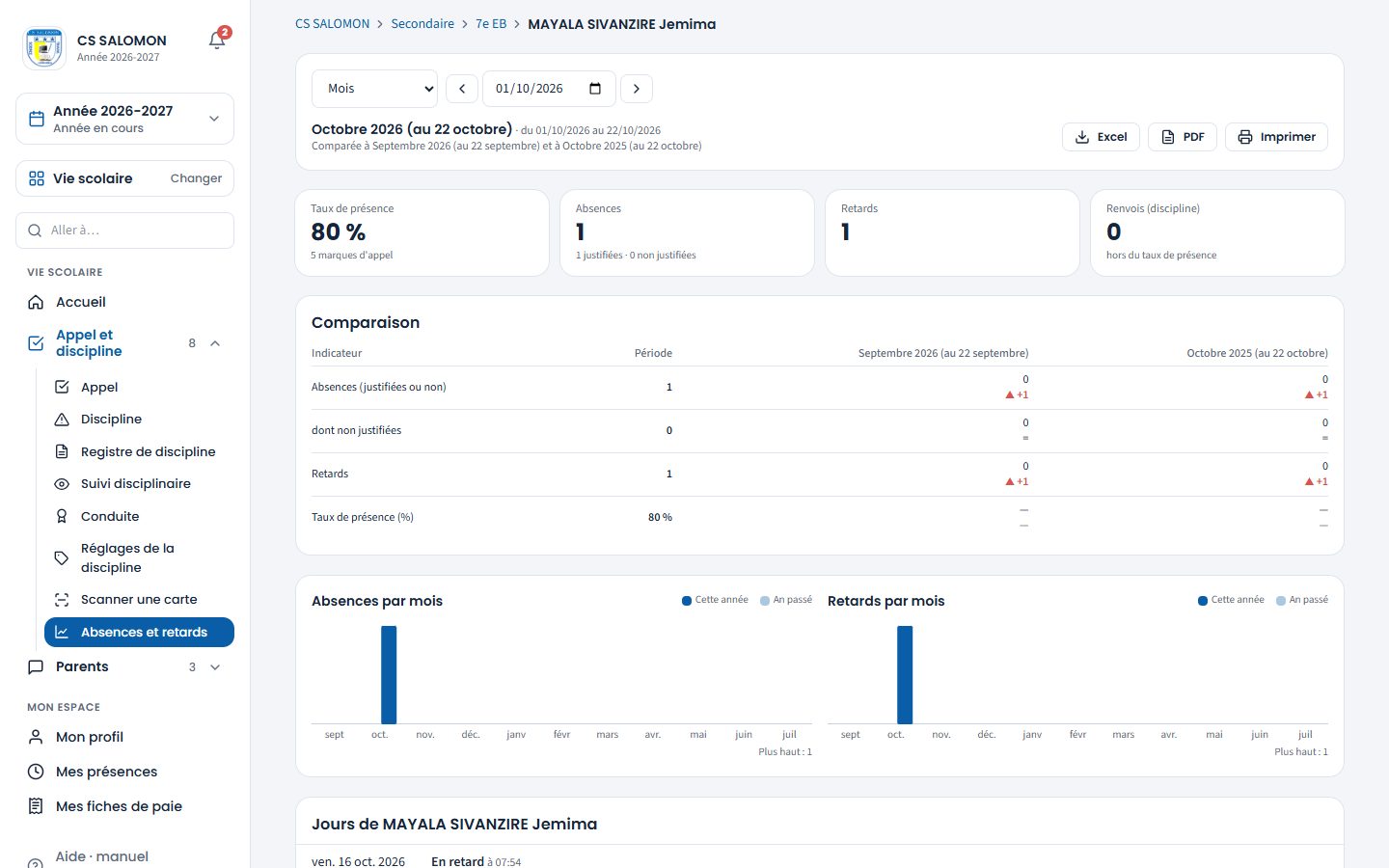Screen dimensions: 1389x868
Task: Download the report as PDF
Action: coord(1183,137)
